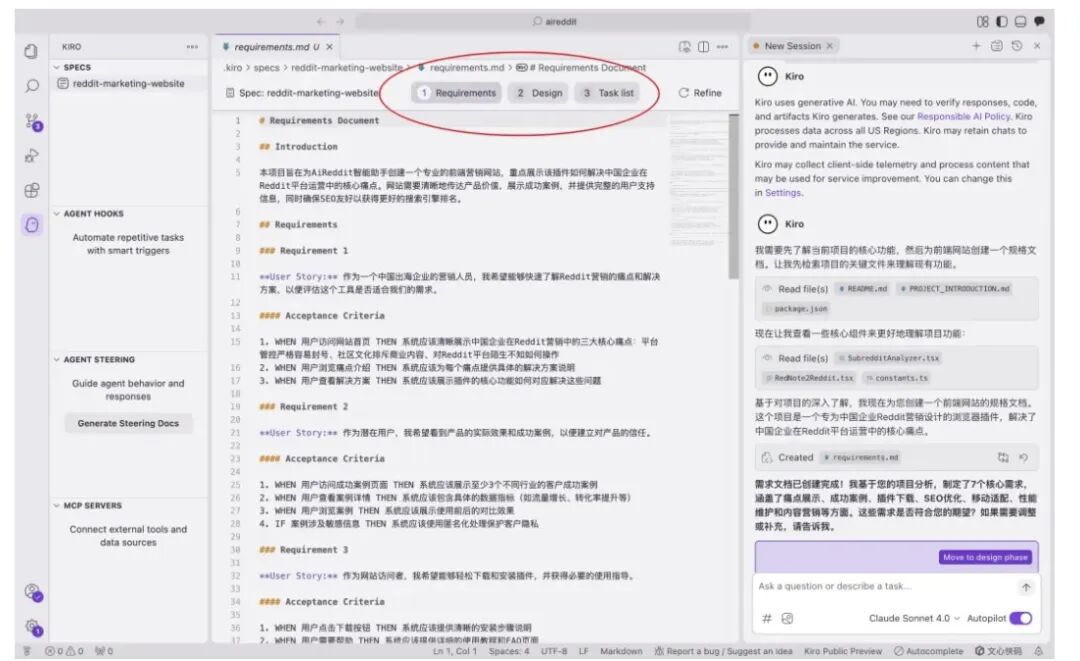Open KIRO panel more actions menu
The height and width of the screenshot is (661, 1080).
[x=192, y=47]
